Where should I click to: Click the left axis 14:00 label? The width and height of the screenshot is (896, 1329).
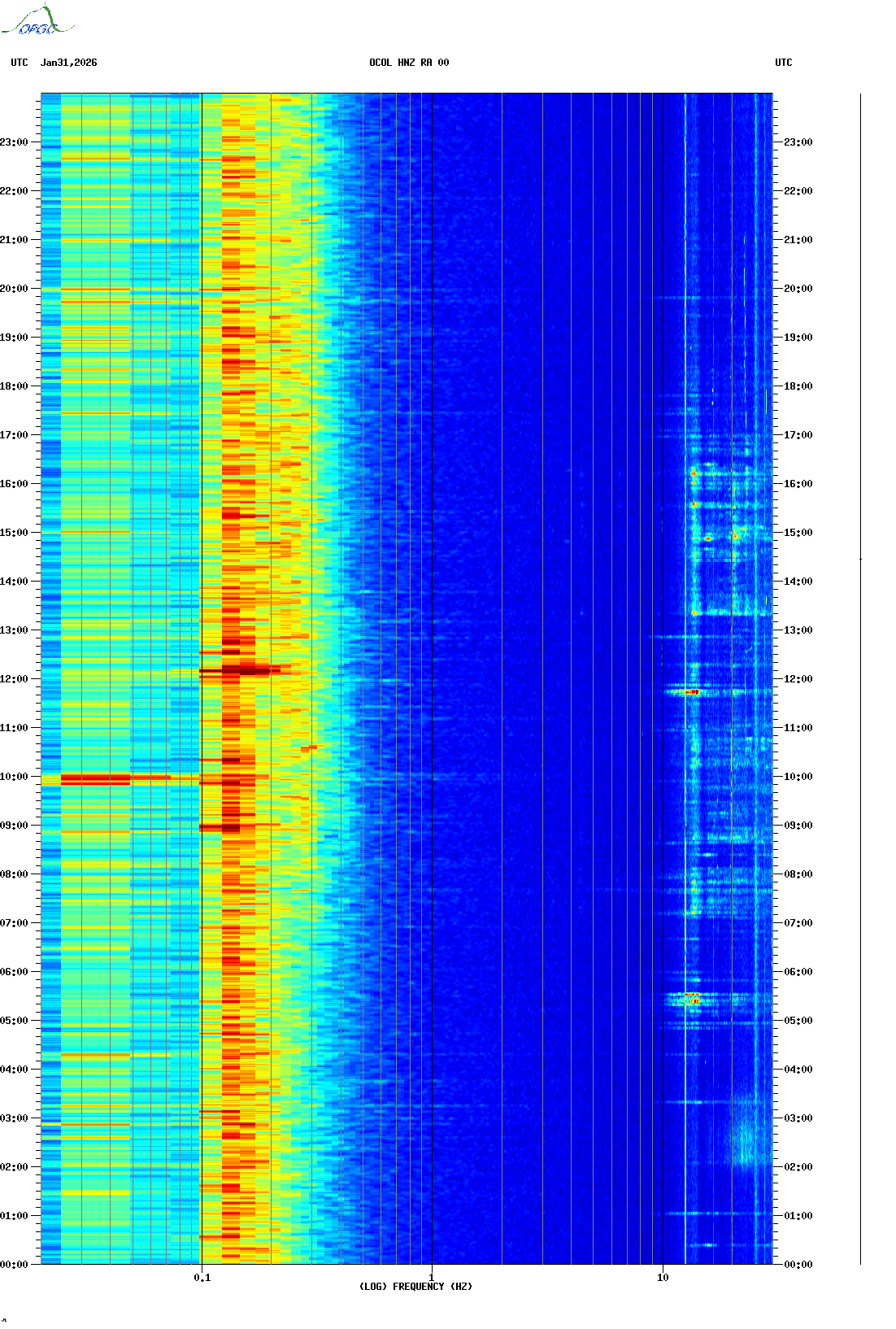click(14, 582)
